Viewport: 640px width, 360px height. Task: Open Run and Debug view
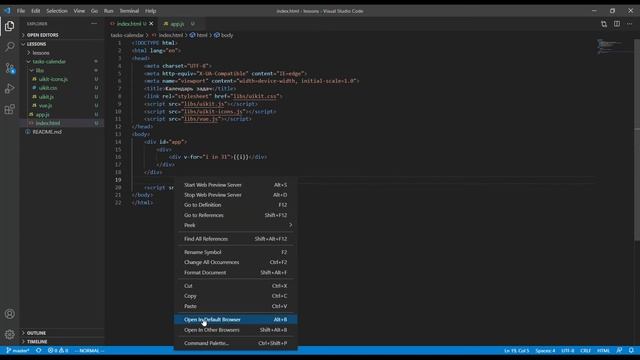(x=9, y=89)
